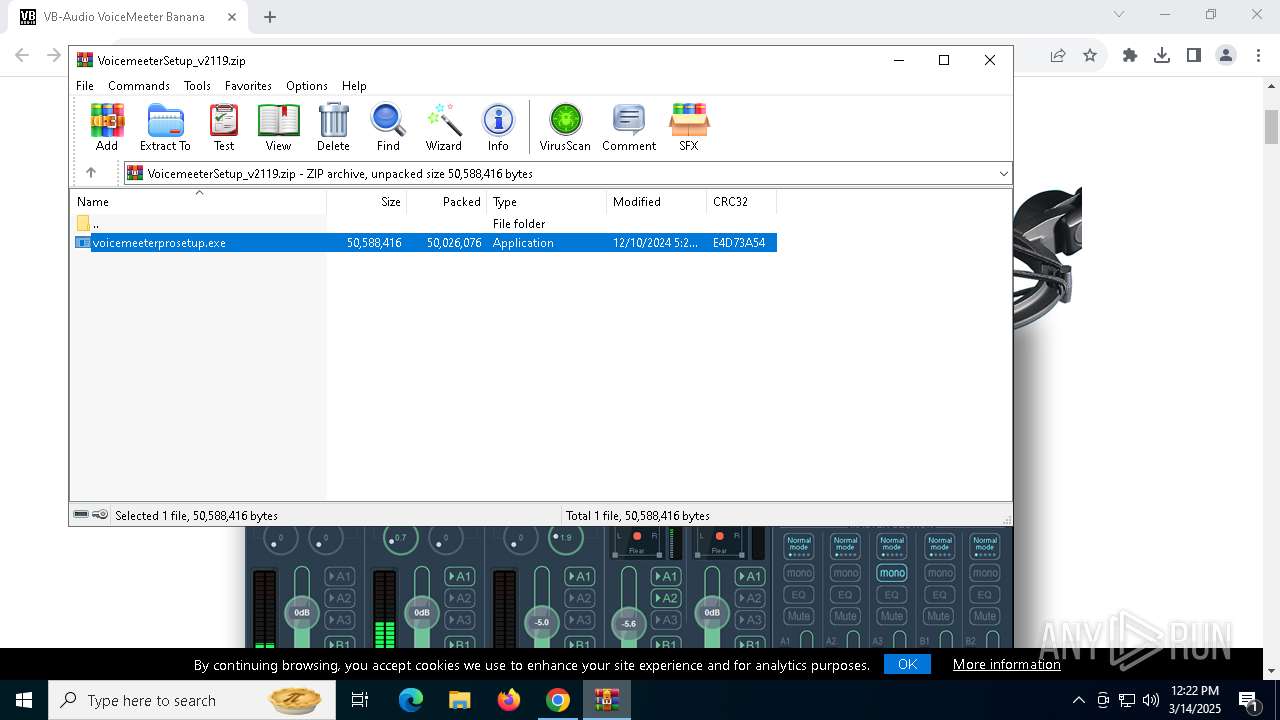This screenshot has width=1280, height=720.
Task: Go up one level with the arrow
Action: [x=91, y=173]
